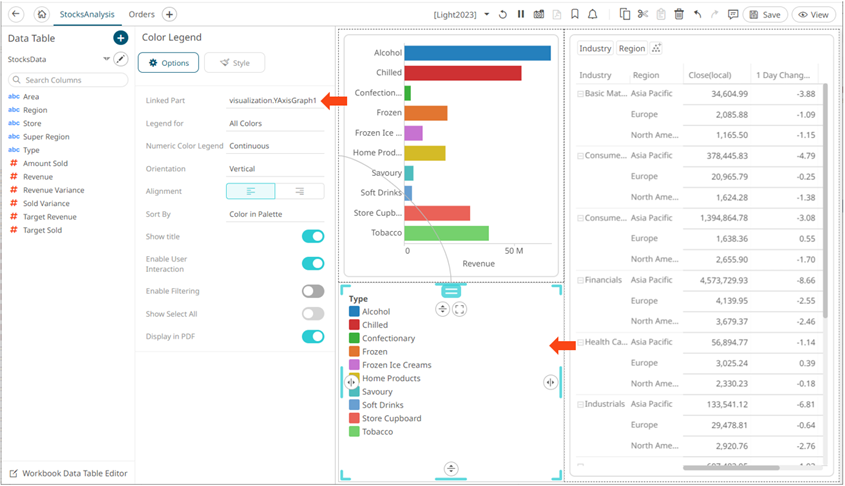
Task: Open the Light2023 theme dropdown
Action: click(x=486, y=15)
